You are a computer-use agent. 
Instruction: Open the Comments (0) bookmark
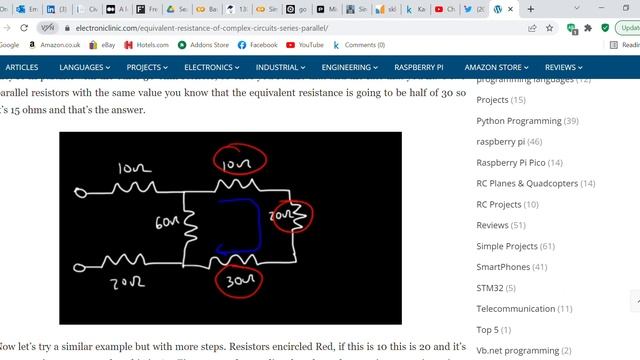click(359, 45)
